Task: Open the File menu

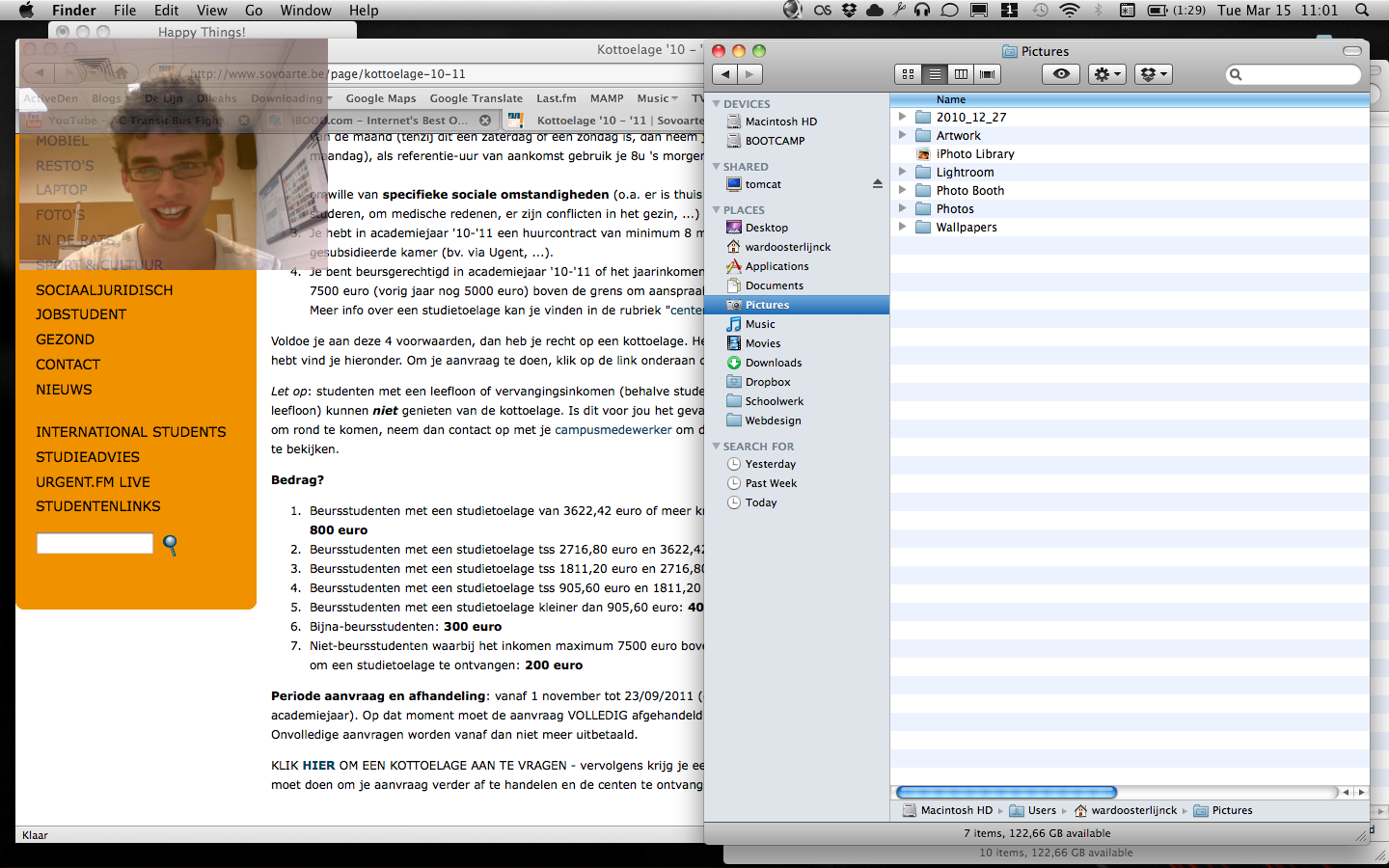Action: tap(124, 11)
